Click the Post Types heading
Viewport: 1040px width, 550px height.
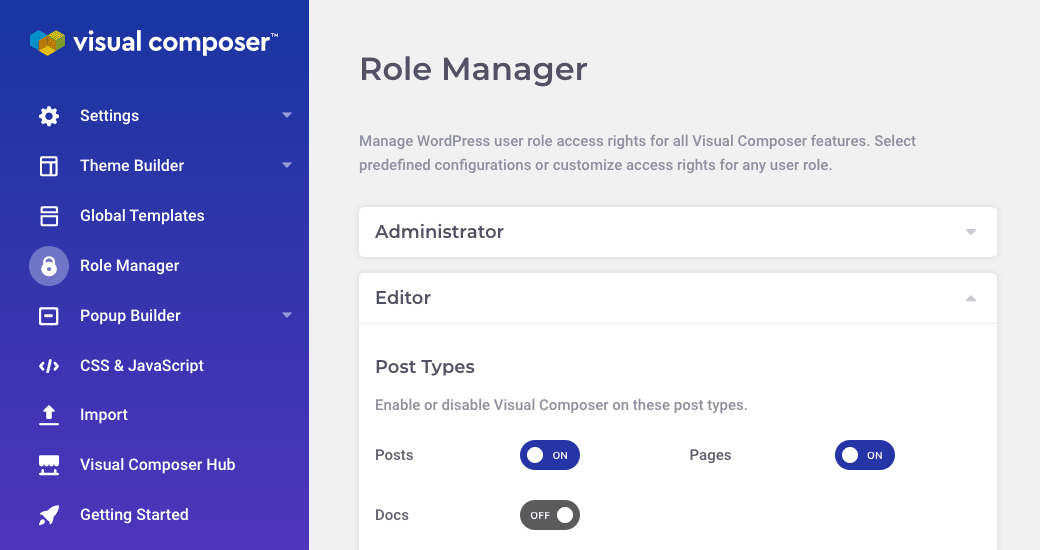(424, 367)
